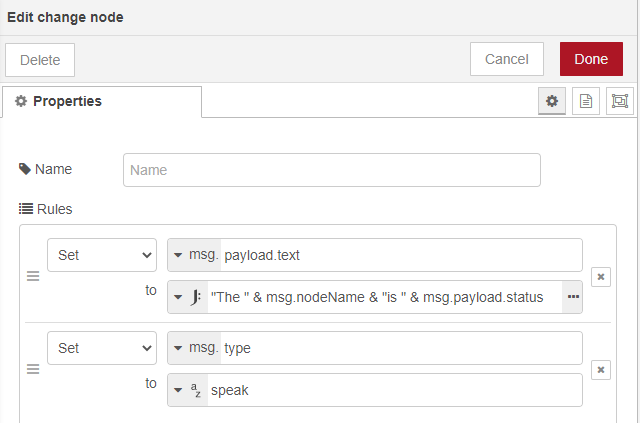The width and height of the screenshot is (640, 423).
Task: Change the JSONata expression type selector
Action: coord(187,297)
